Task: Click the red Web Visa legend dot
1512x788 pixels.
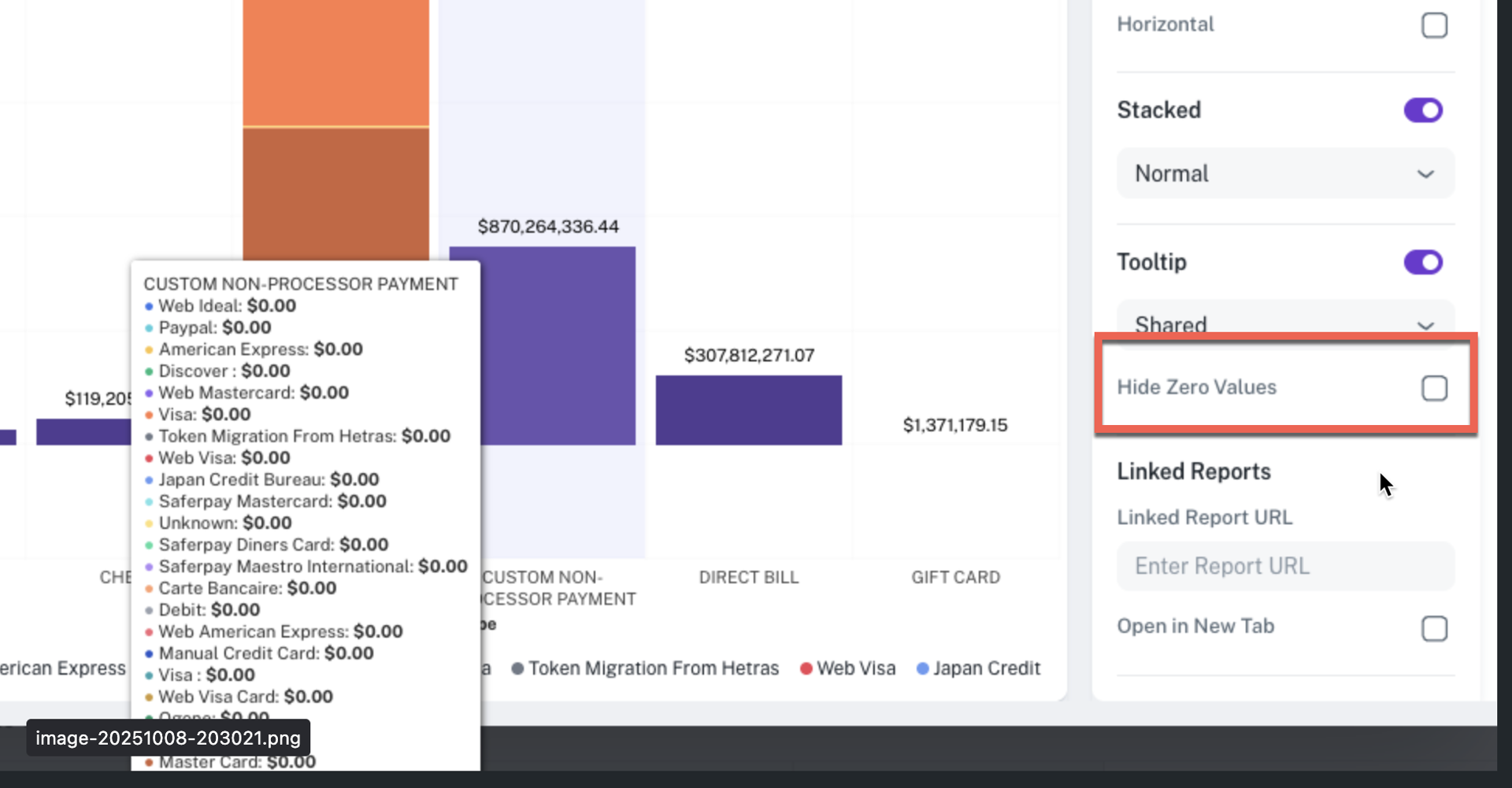Action: 806,669
